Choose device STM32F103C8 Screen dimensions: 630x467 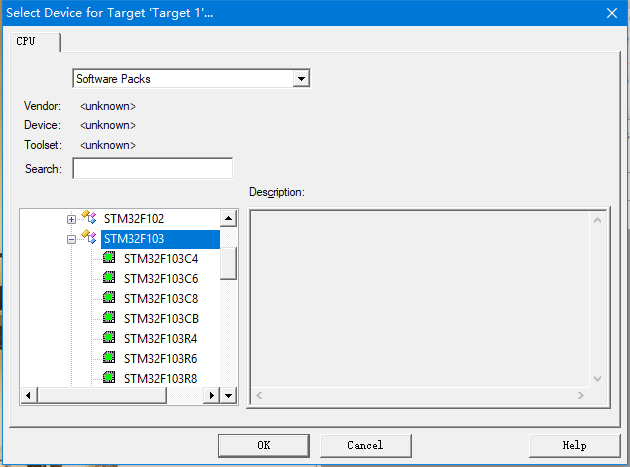(x=161, y=299)
